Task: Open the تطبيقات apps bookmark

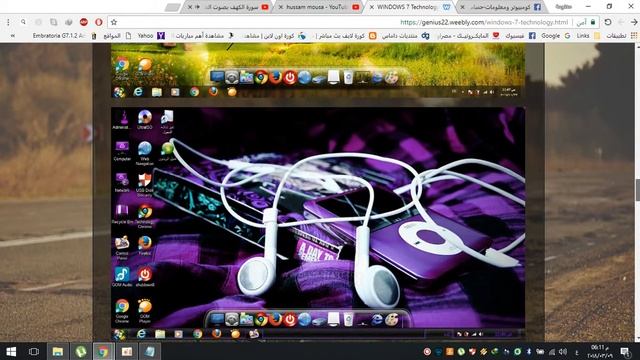Action: tap(621, 36)
